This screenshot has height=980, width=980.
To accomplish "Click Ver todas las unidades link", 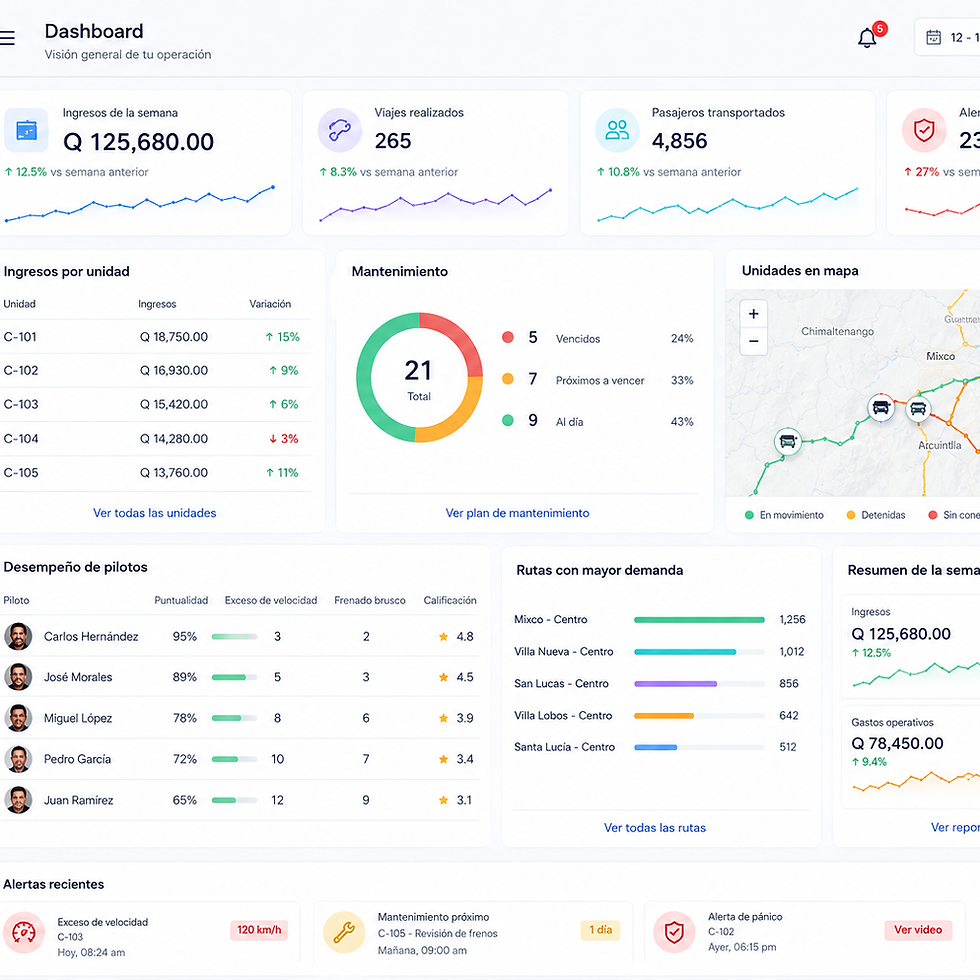I will pyautogui.click(x=154, y=513).
